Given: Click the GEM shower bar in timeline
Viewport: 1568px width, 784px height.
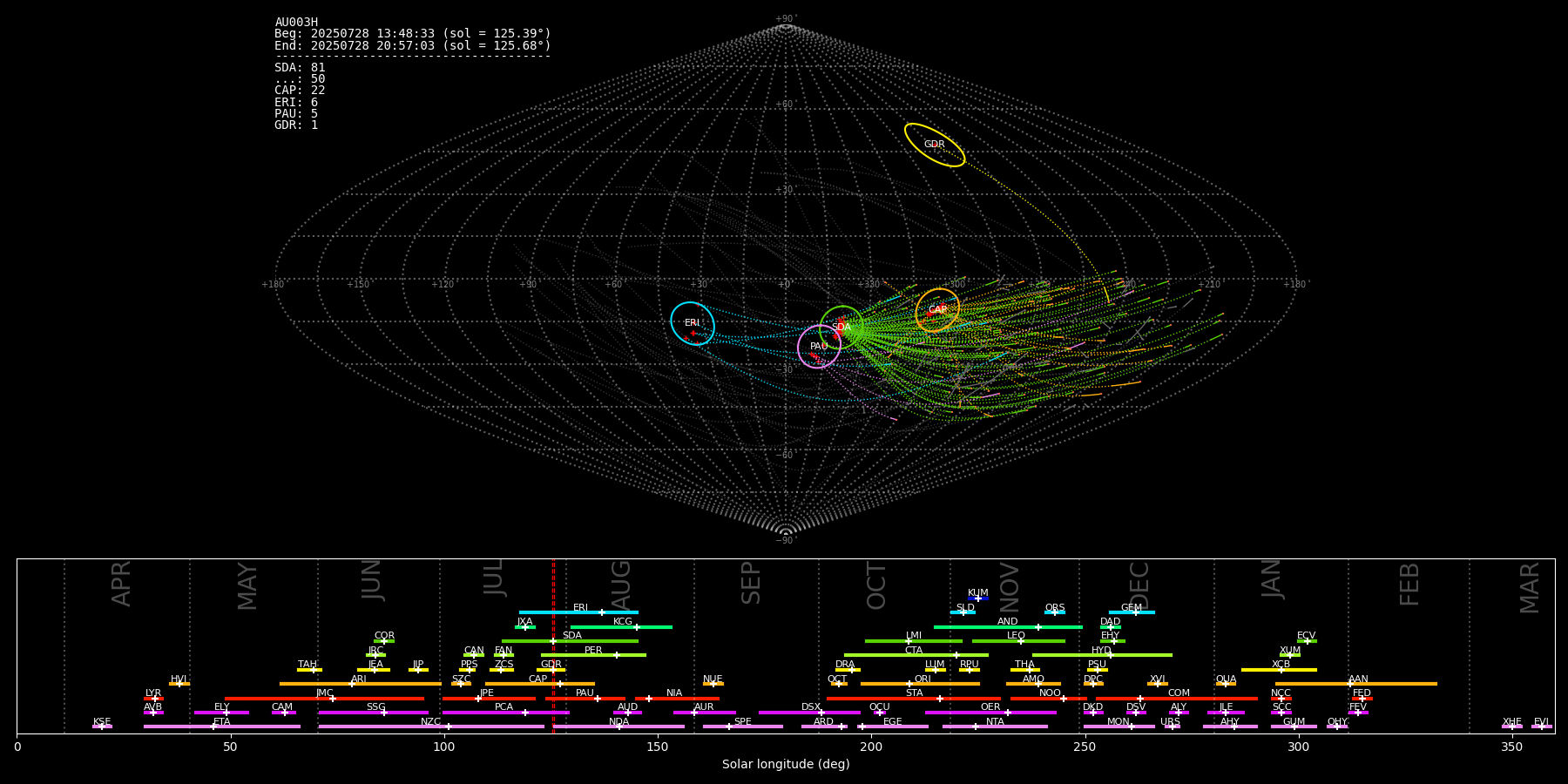Looking at the screenshot, I should coord(1132,612).
